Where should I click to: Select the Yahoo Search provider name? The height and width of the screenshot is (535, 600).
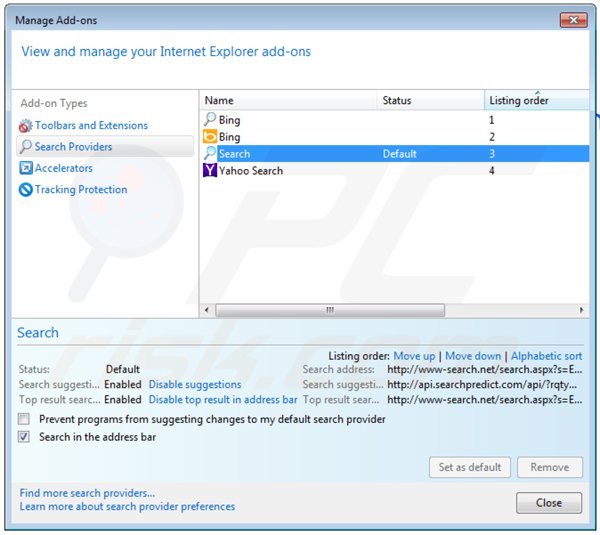[x=251, y=170]
